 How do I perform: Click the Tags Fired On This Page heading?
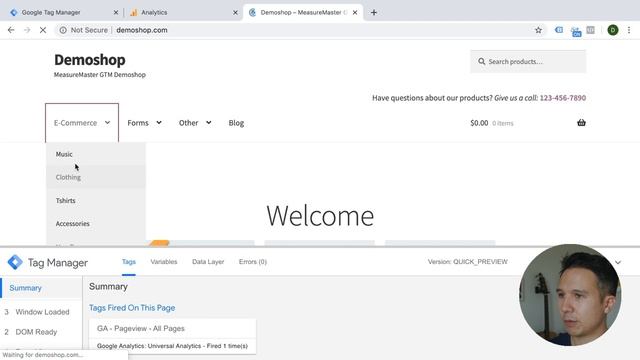tap(132, 308)
